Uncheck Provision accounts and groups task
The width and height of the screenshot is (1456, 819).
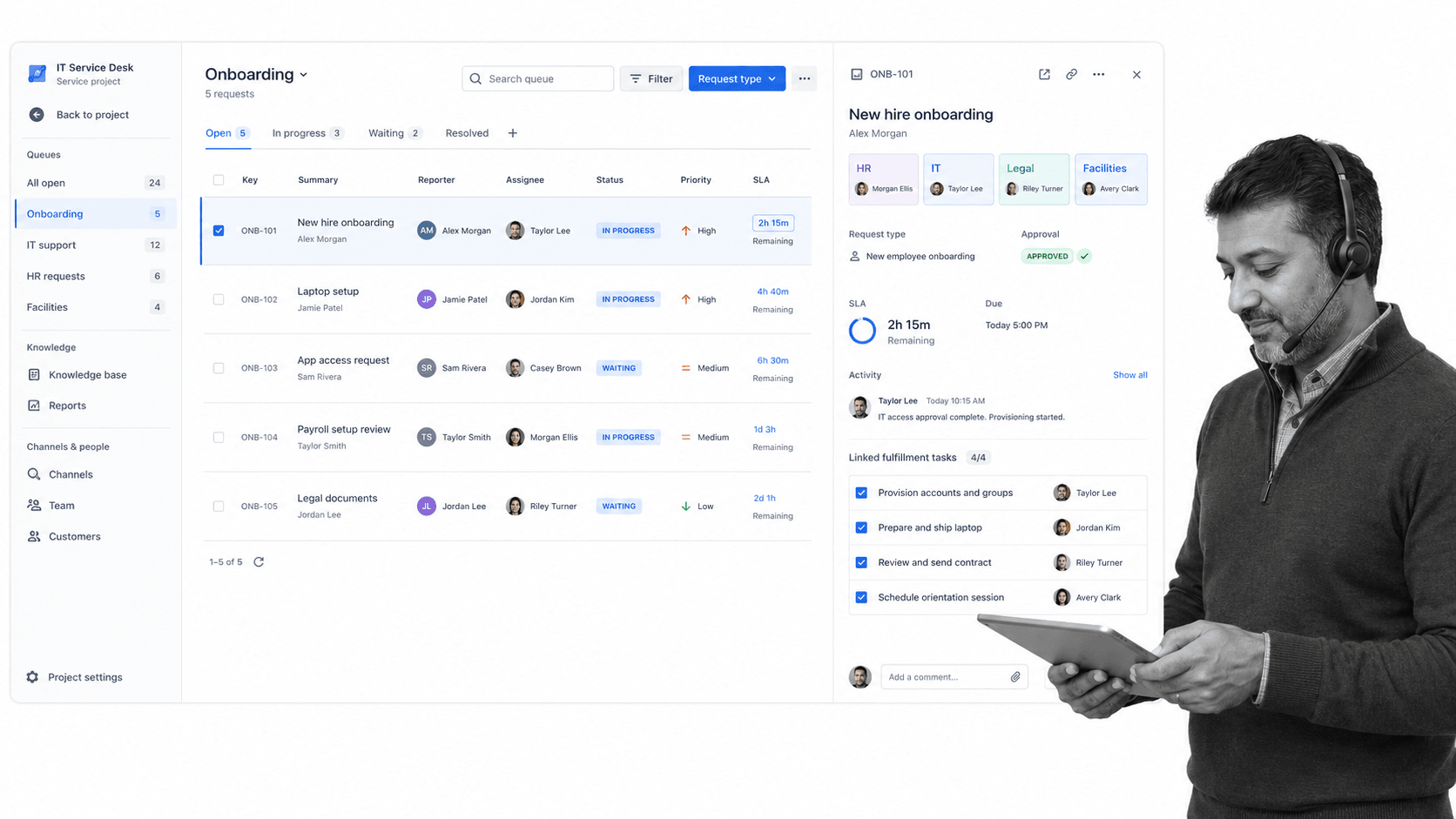point(861,493)
